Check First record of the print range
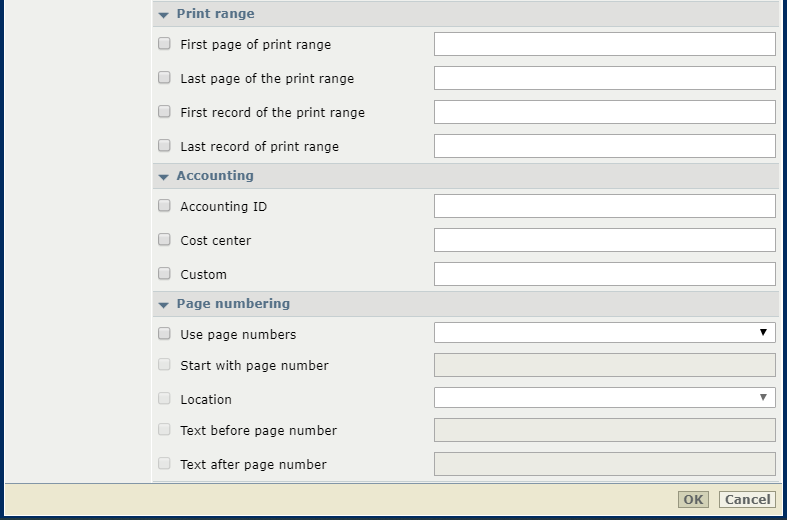The image size is (787, 520). tap(164, 111)
